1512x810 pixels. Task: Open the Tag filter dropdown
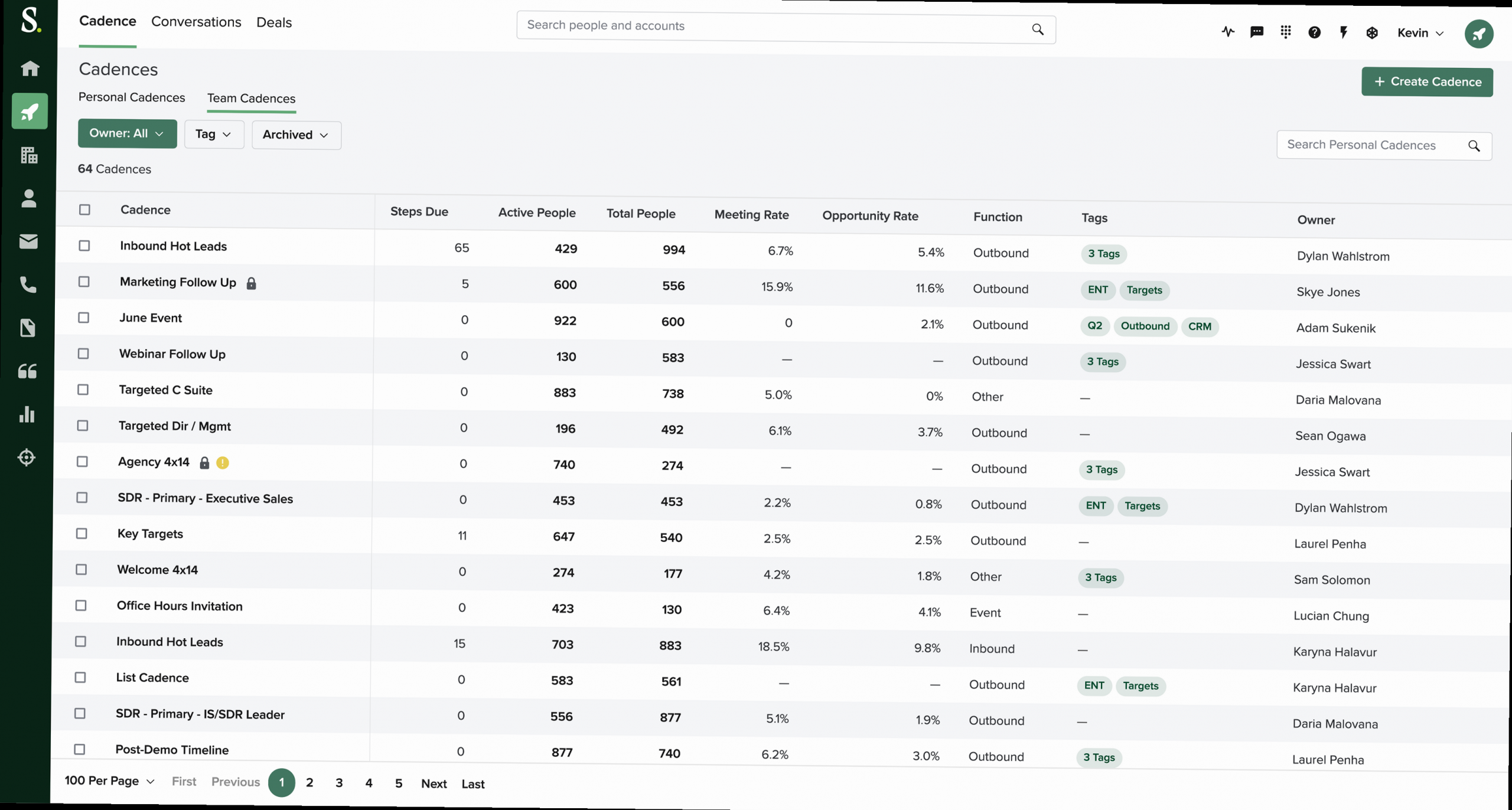[x=214, y=134]
